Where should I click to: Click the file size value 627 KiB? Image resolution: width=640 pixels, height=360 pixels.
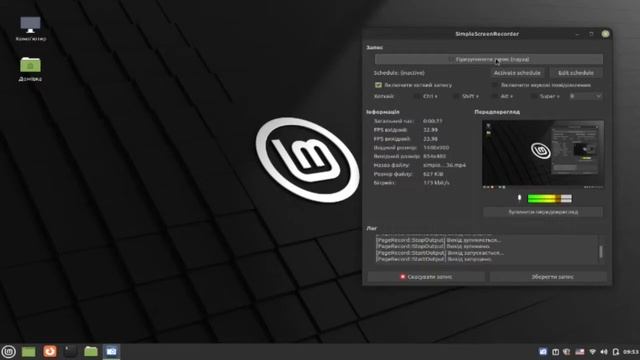point(433,174)
